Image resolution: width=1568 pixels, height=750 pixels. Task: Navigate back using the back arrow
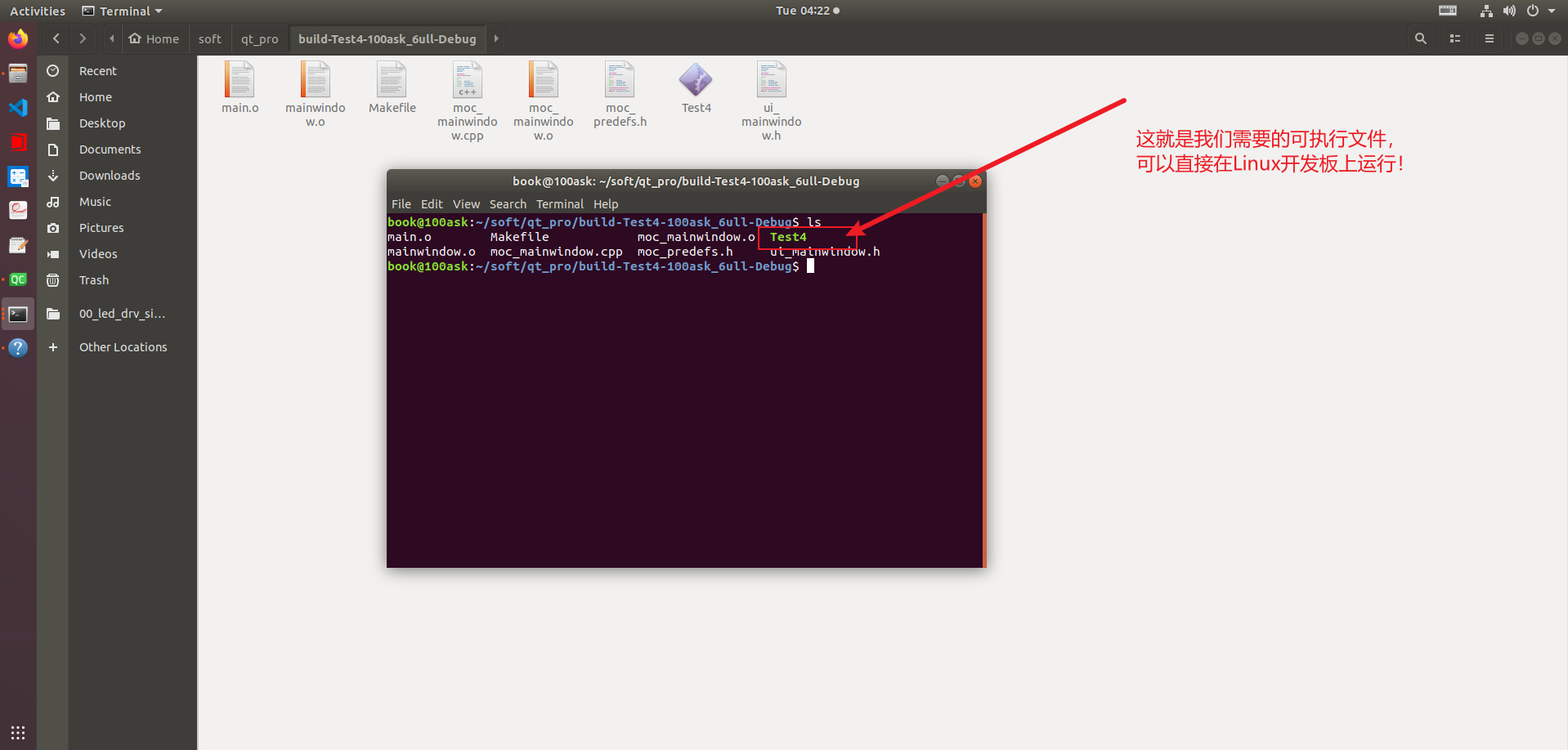click(56, 38)
